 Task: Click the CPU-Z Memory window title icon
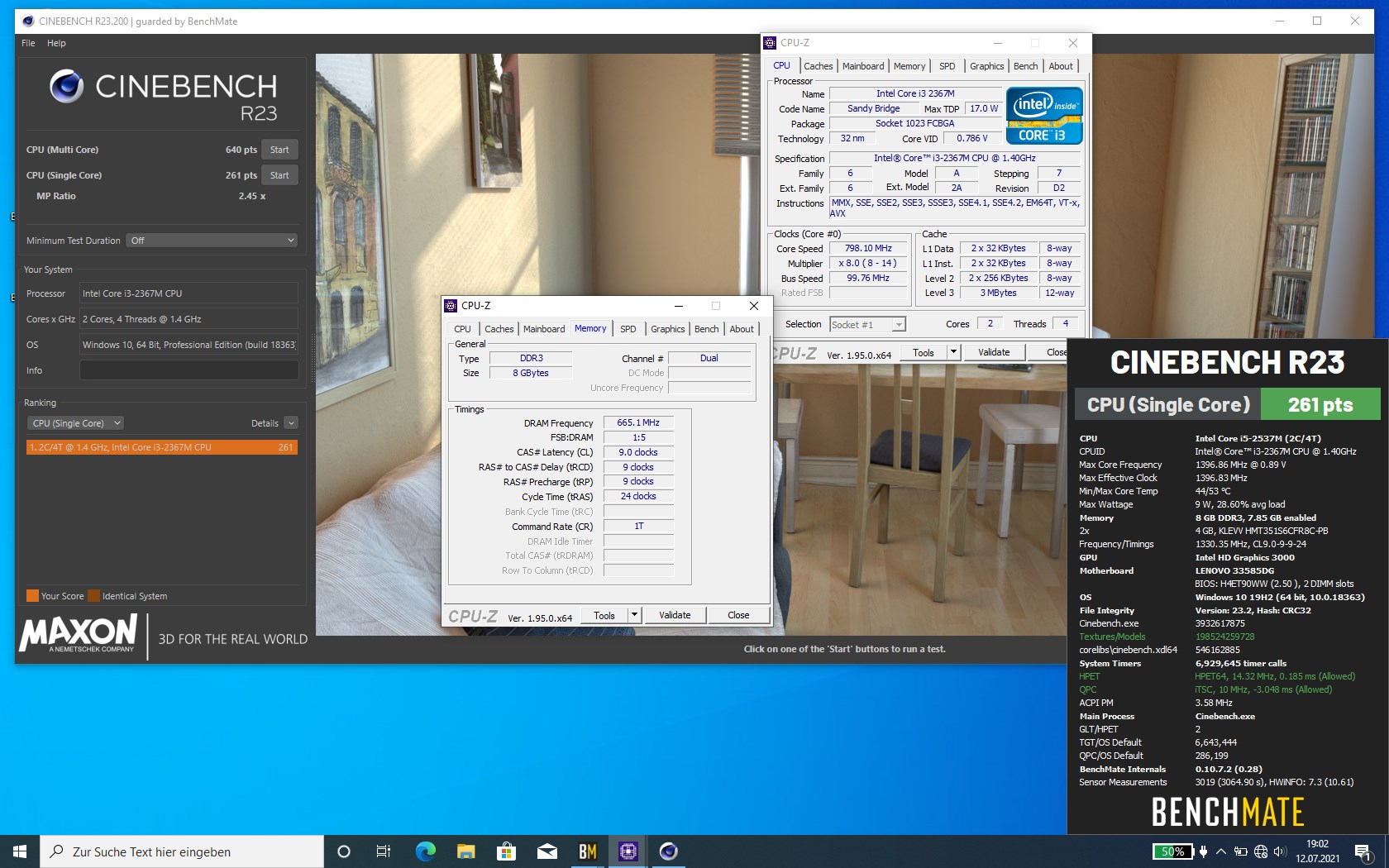point(451,306)
